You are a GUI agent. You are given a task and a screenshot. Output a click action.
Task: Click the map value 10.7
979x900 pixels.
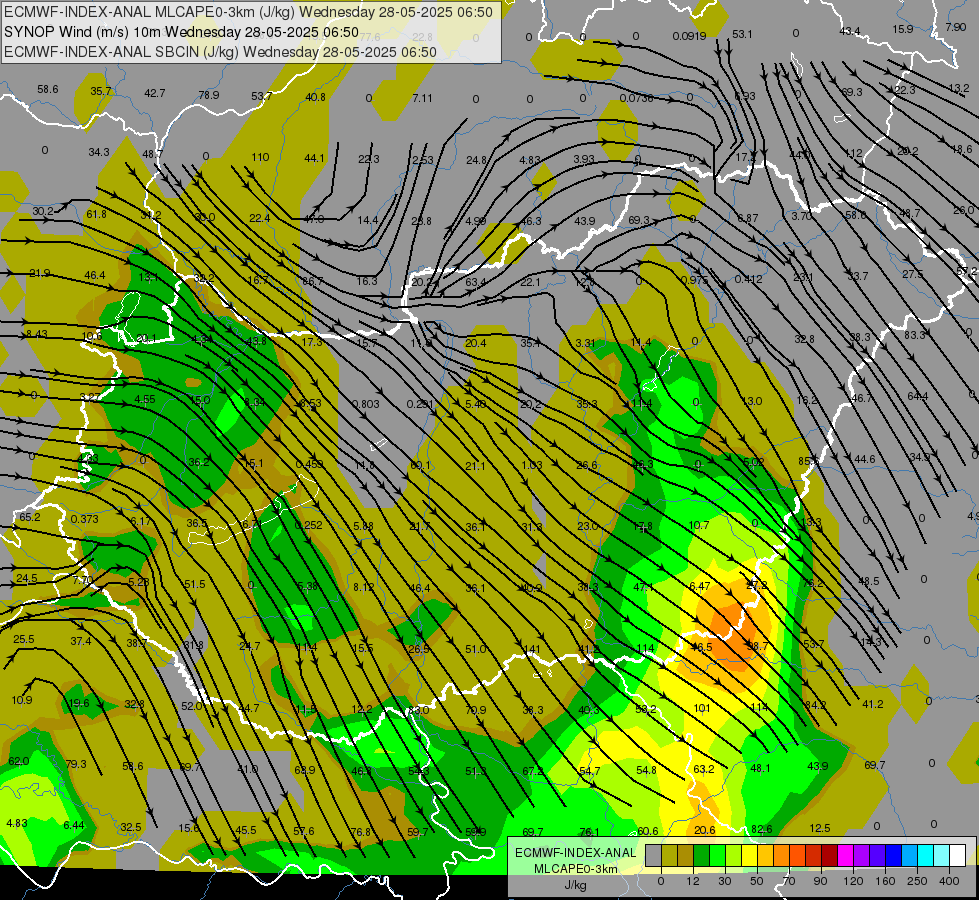[699, 525]
